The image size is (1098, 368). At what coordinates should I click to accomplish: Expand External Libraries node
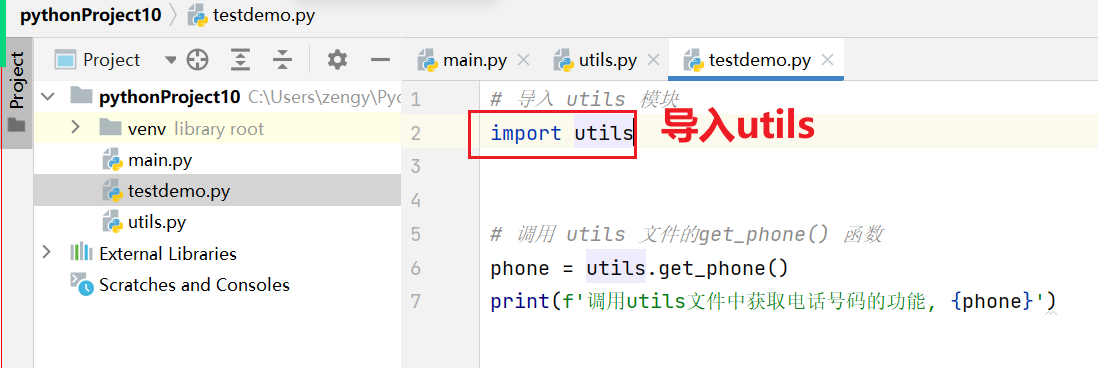[x=47, y=253]
